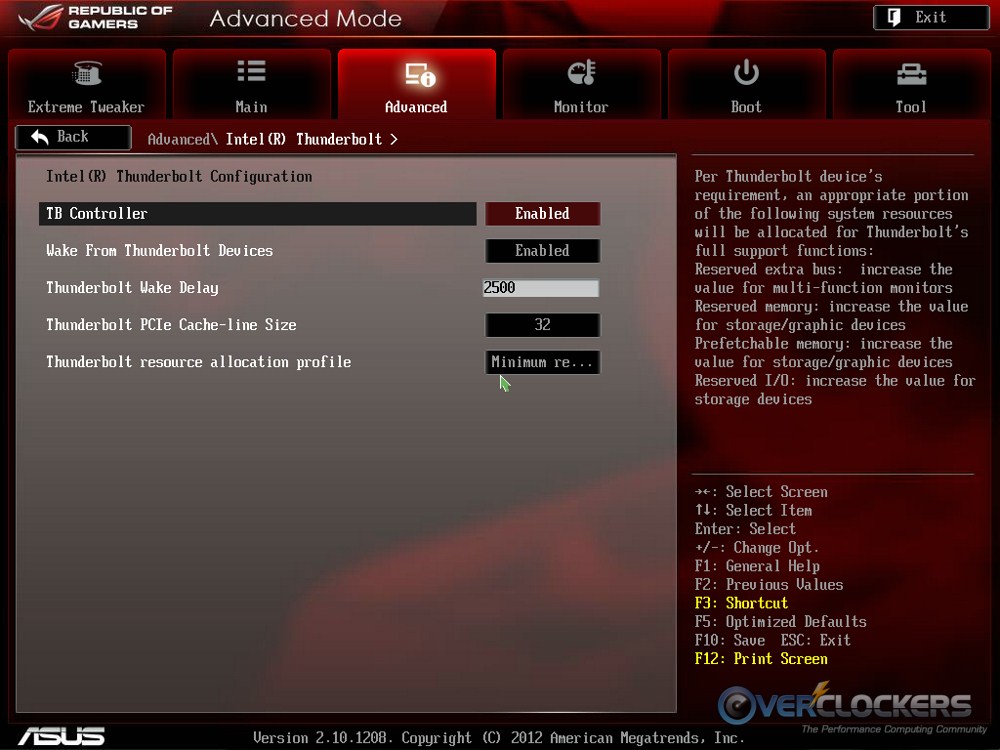Open Thunderbolt PCIe Cache-line Size dropdown

[x=542, y=325]
